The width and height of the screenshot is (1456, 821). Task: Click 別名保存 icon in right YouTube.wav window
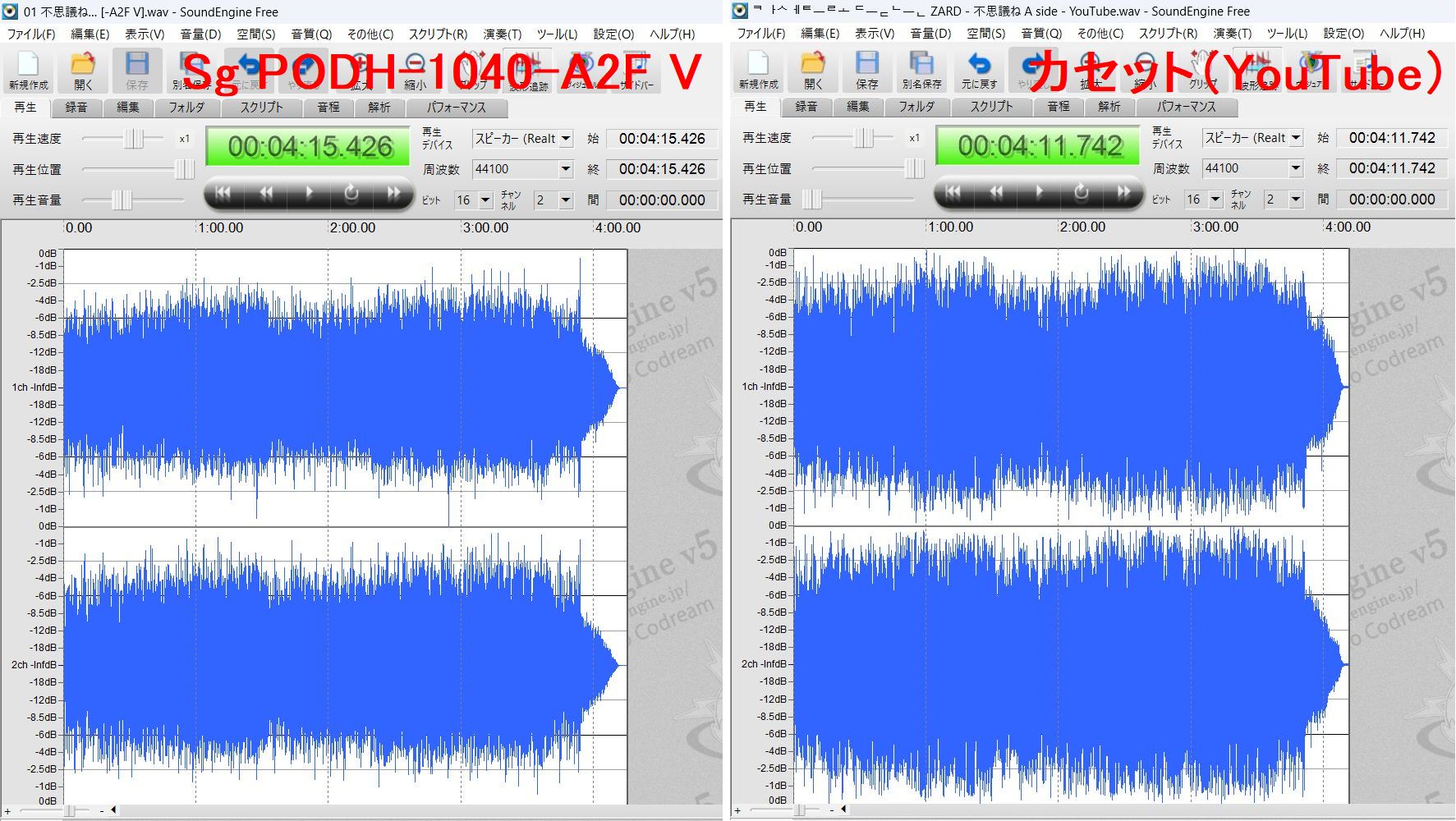(x=921, y=70)
